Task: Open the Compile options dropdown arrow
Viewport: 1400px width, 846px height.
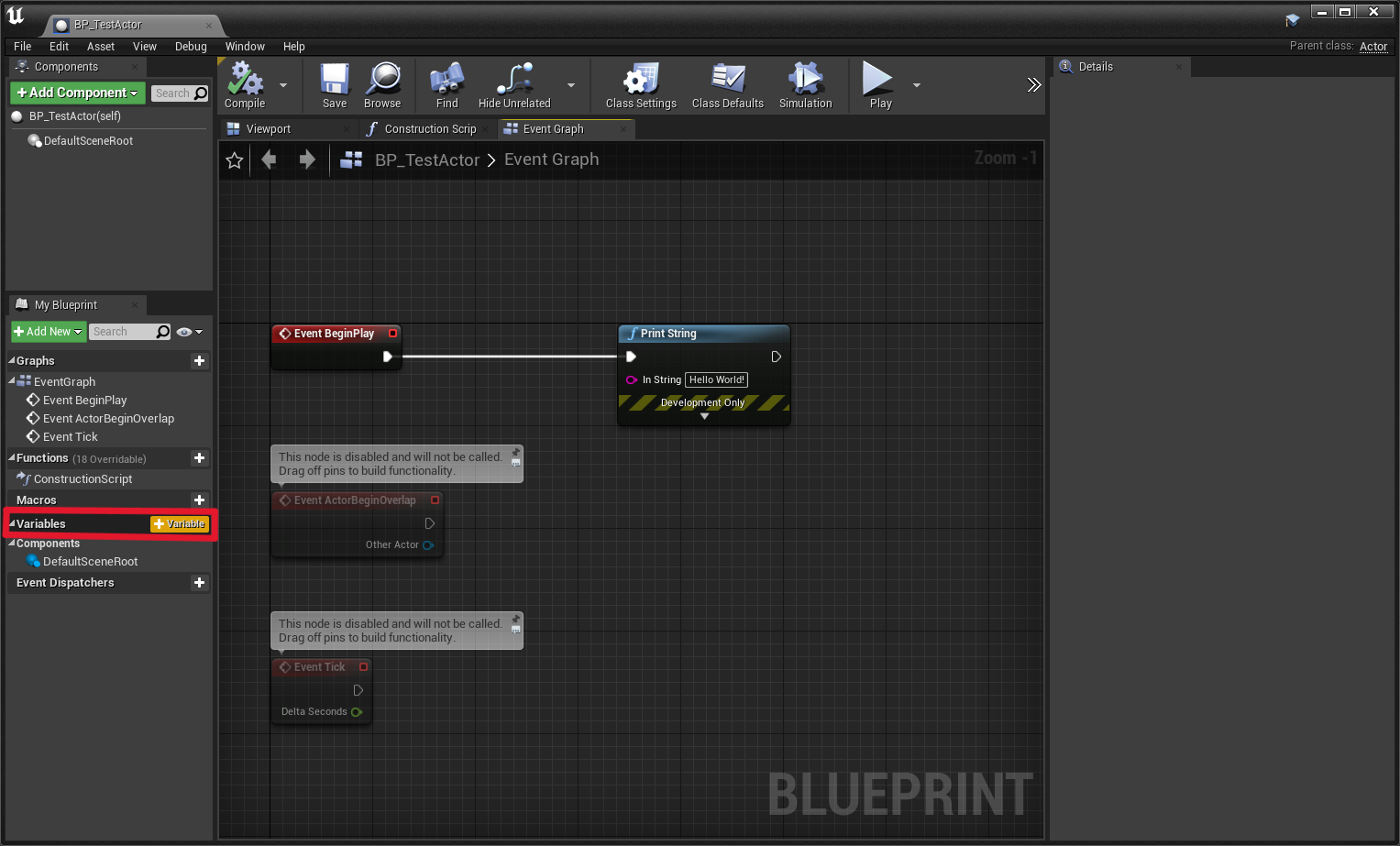Action: click(283, 85)
